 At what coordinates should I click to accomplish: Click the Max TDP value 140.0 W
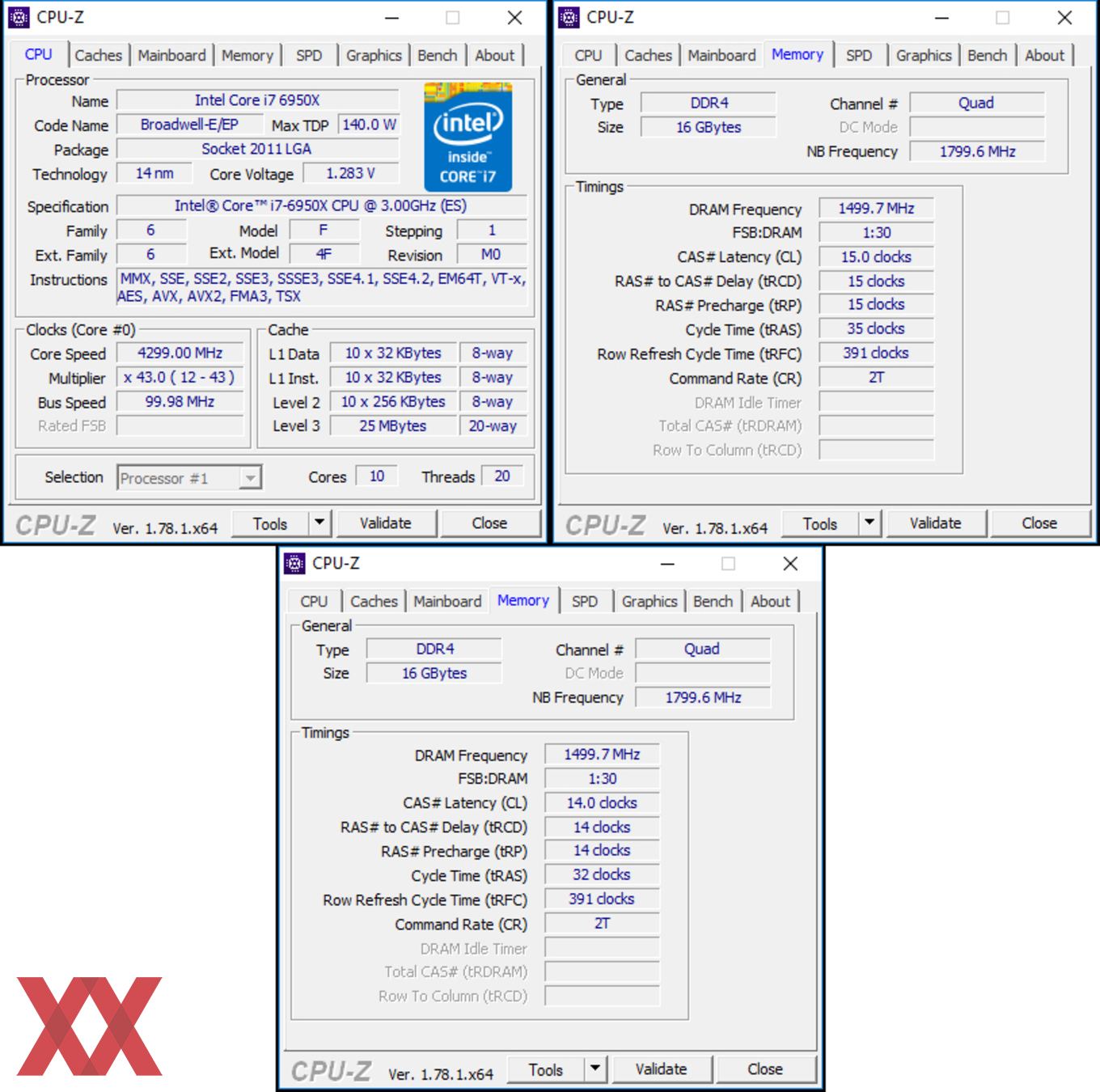tap(369, 125)
